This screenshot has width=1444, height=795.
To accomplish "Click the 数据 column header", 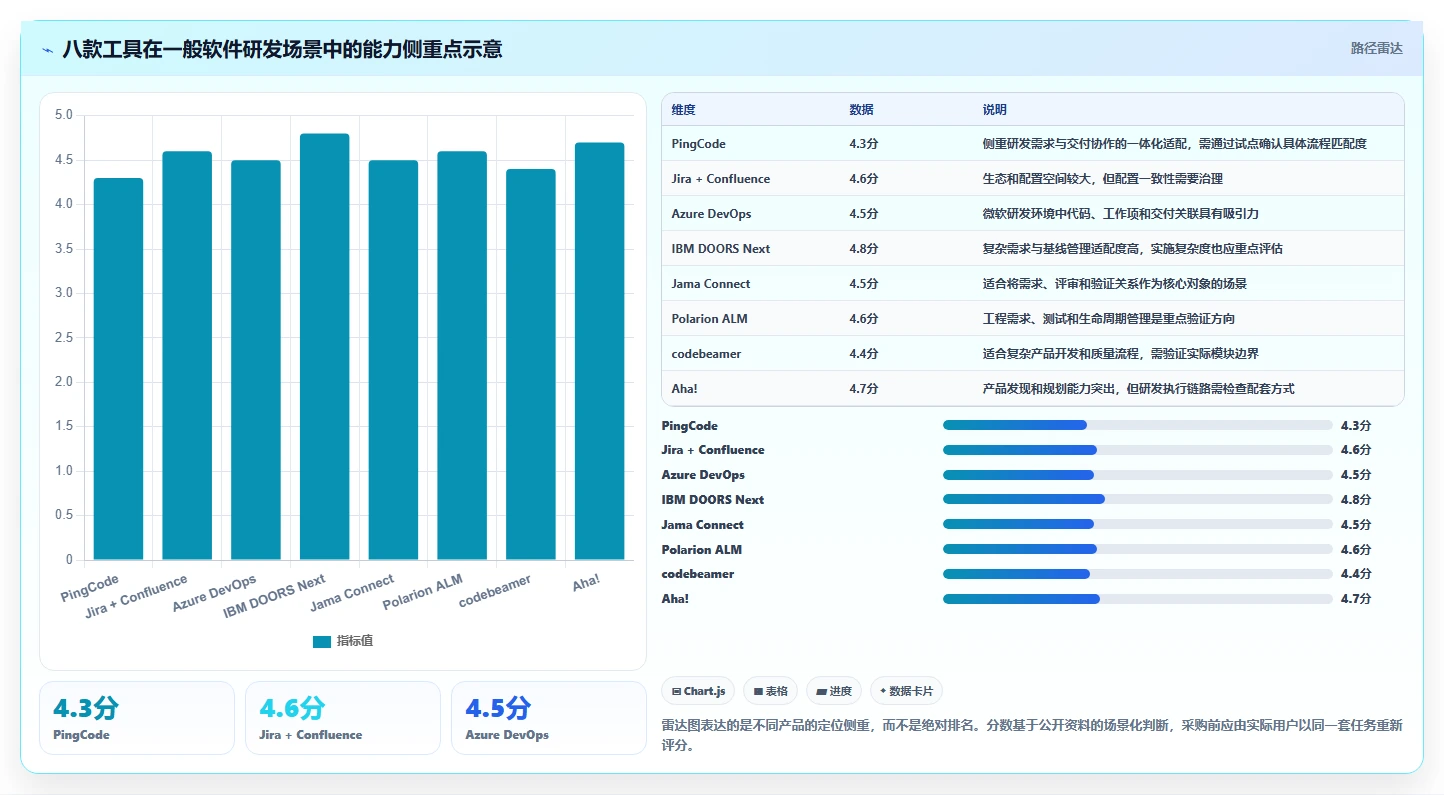I will [862, 110].
